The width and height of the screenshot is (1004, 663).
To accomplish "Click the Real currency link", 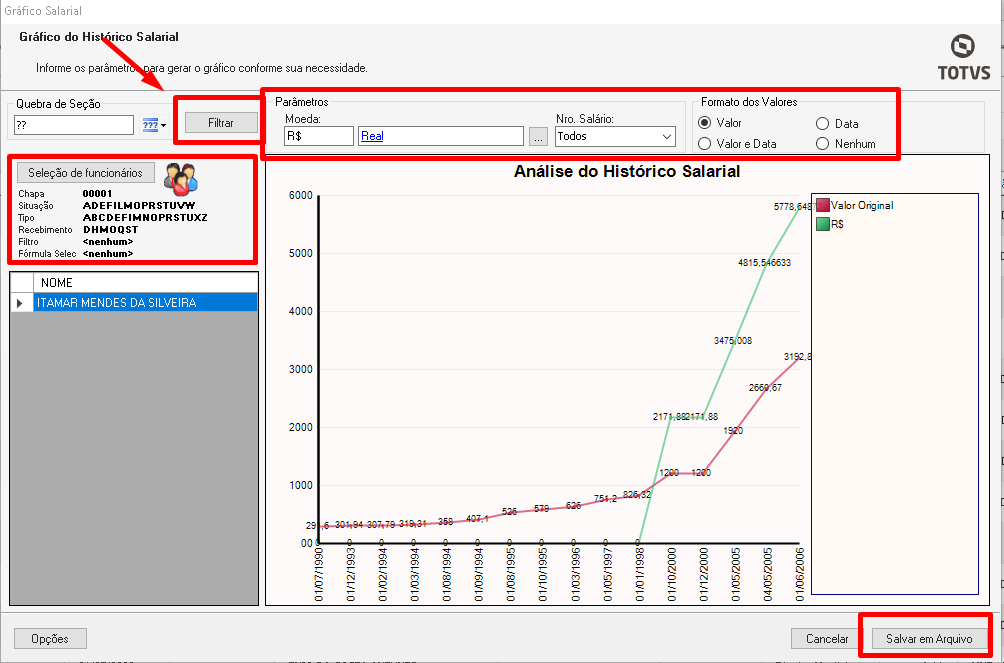I will [x=372, y=136].
